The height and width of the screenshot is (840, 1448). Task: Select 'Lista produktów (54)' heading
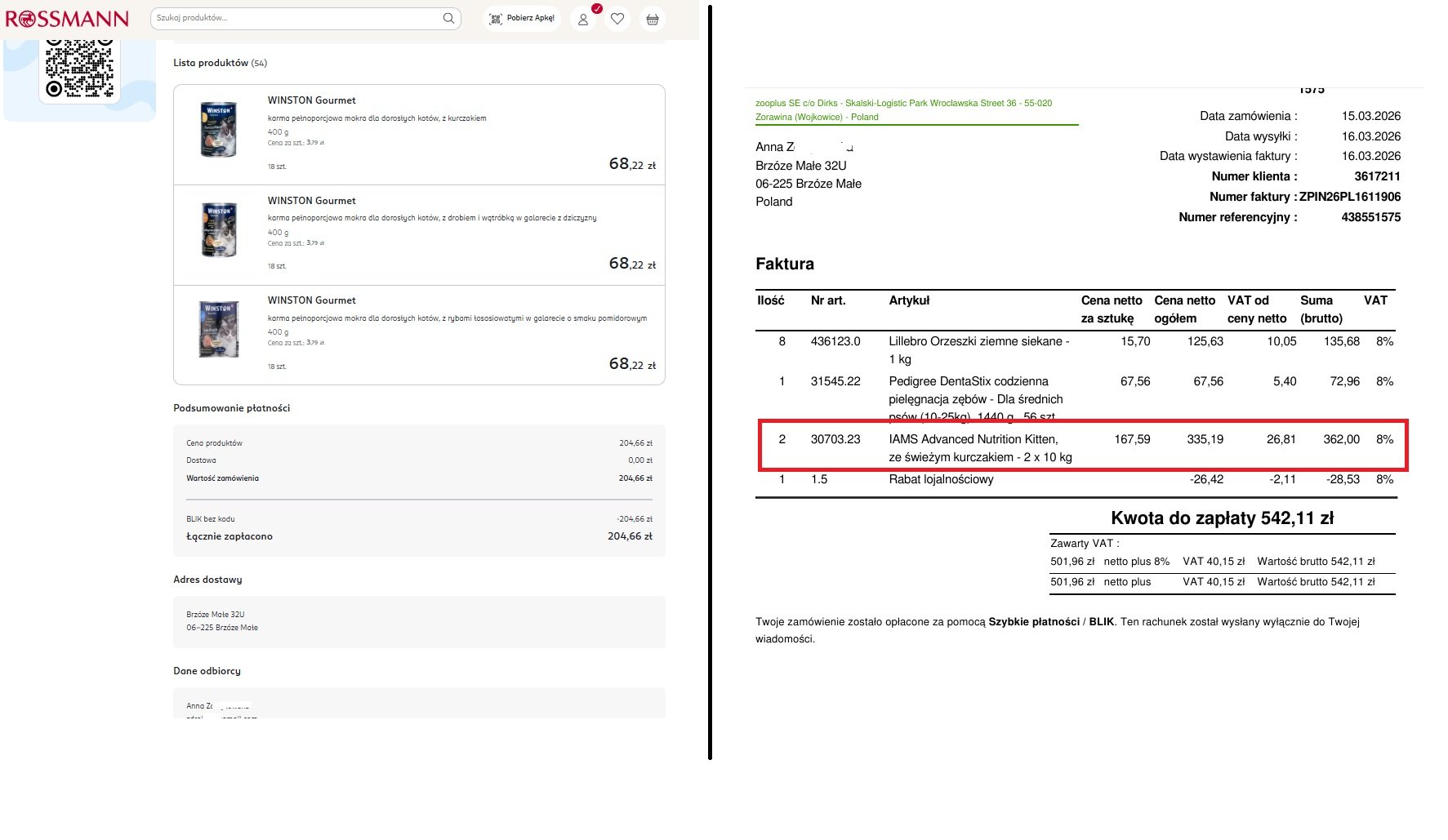[x=220, y=63]
